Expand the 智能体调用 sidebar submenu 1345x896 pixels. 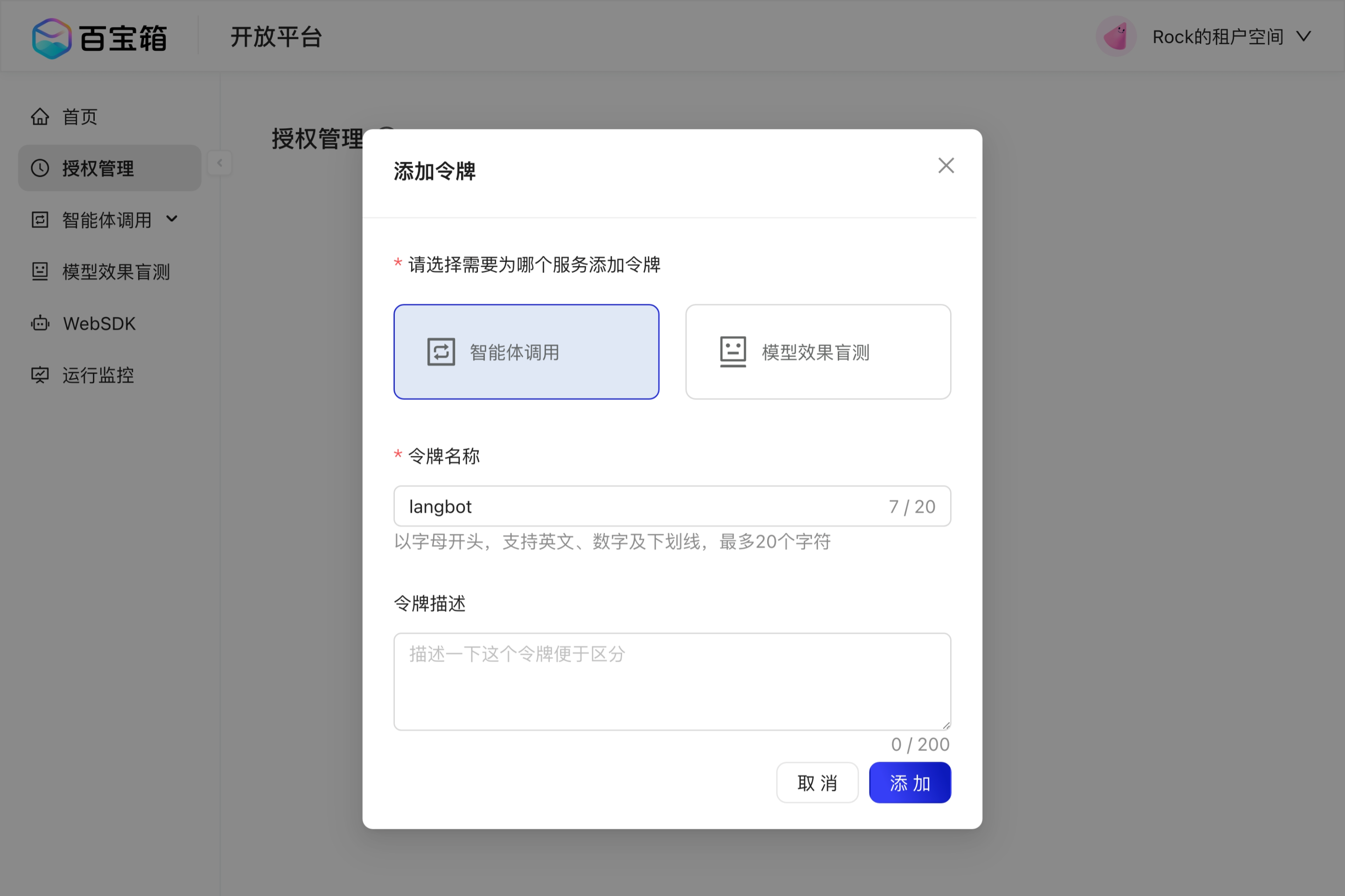point(172,219)
